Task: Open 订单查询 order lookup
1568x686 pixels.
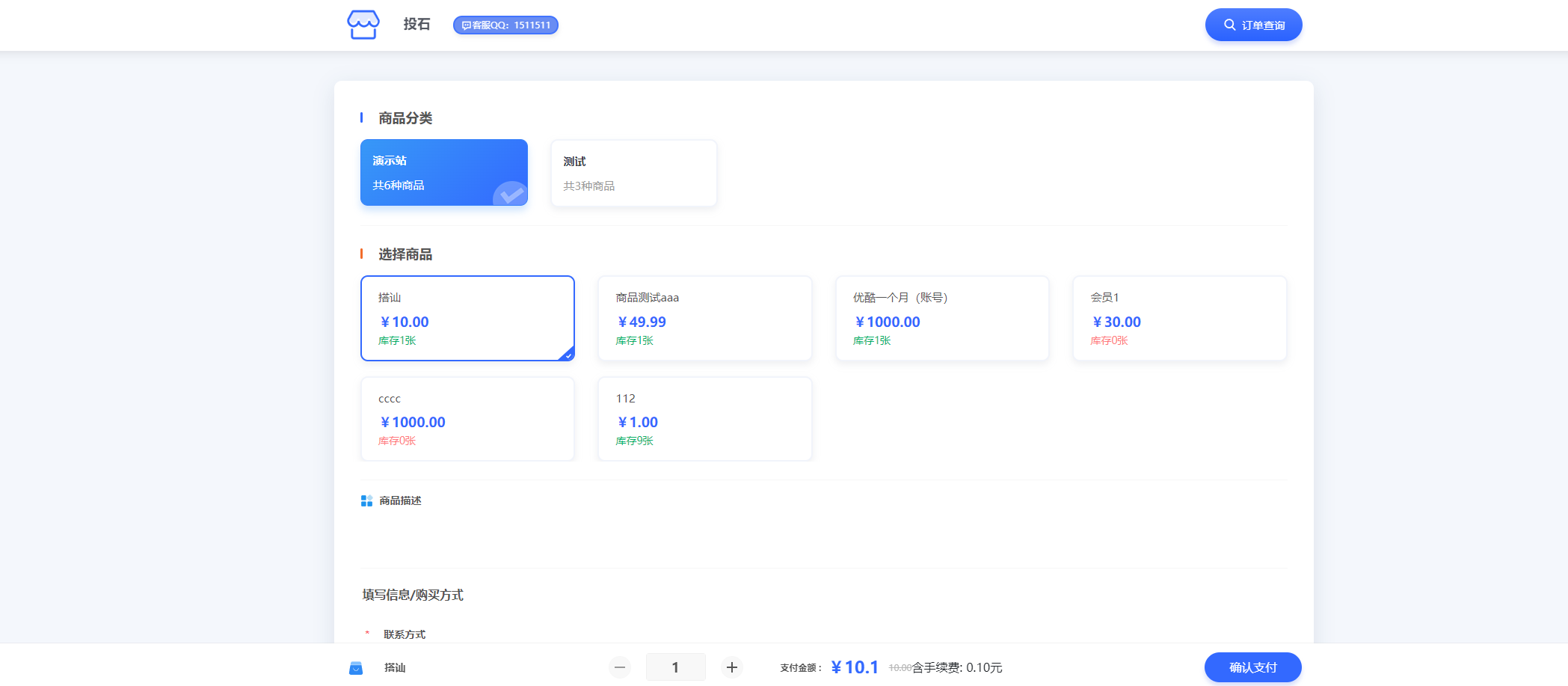Action: pos(1253,25)
